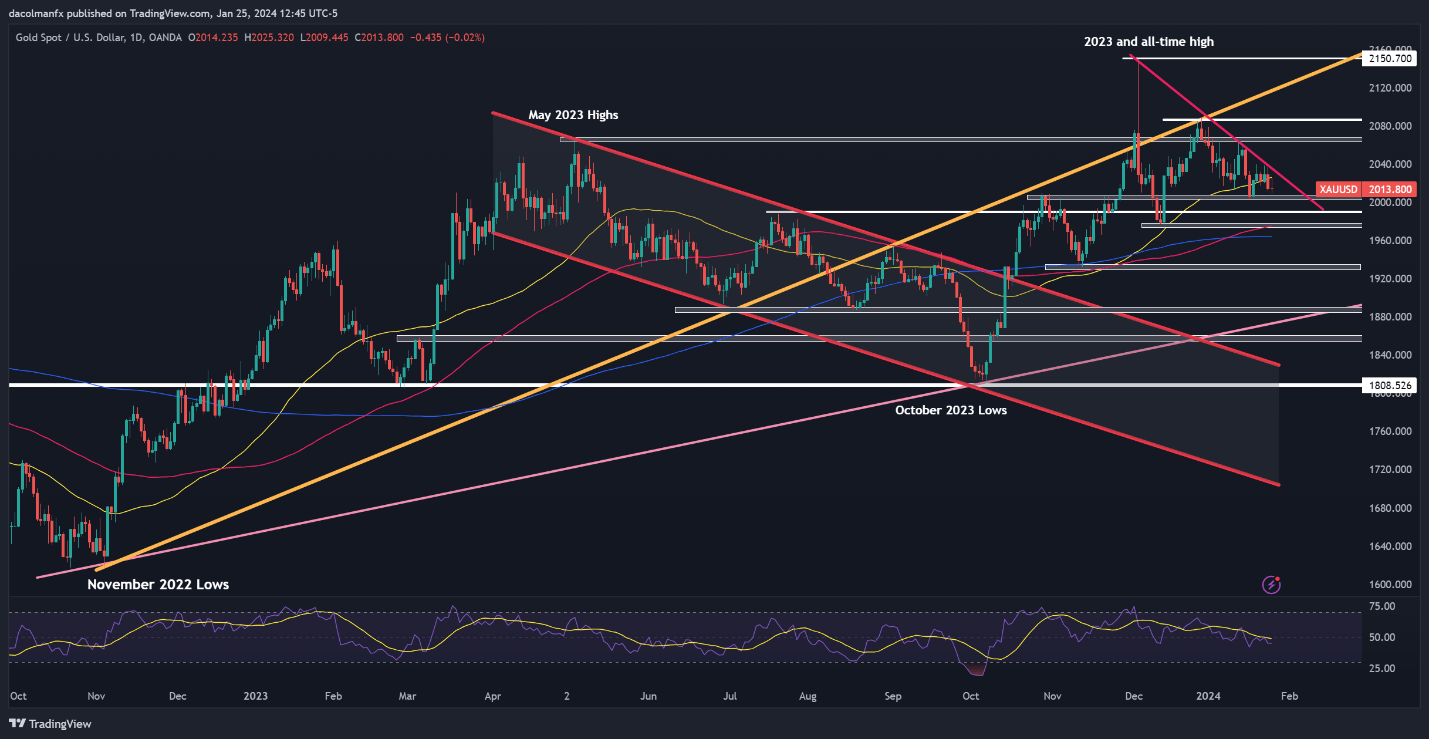
Task: Click 1640.000 on the price axis
Action: [1391, 546]
